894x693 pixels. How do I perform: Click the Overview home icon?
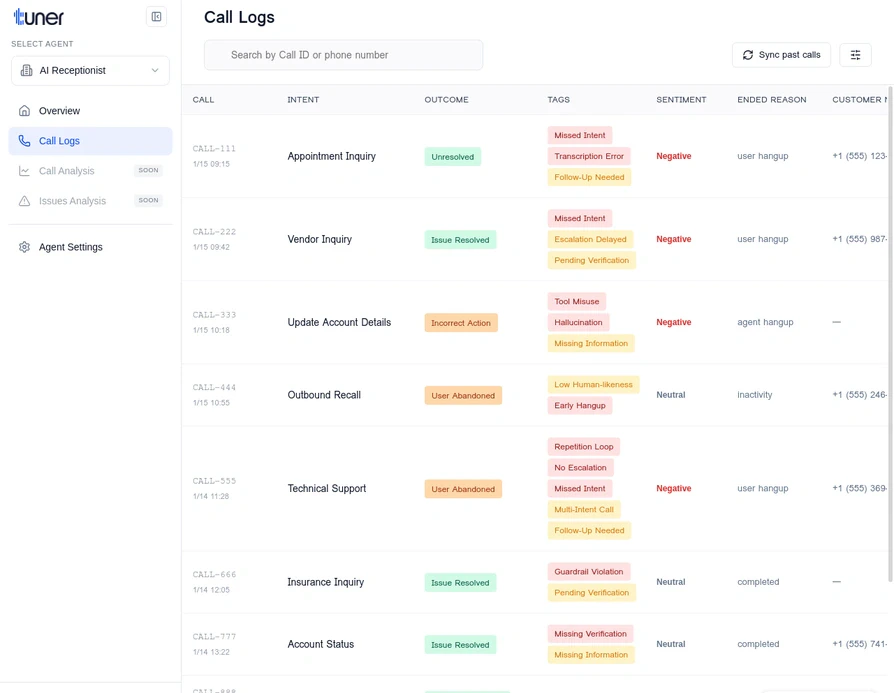pyautogui.click(x=25, y=111)
